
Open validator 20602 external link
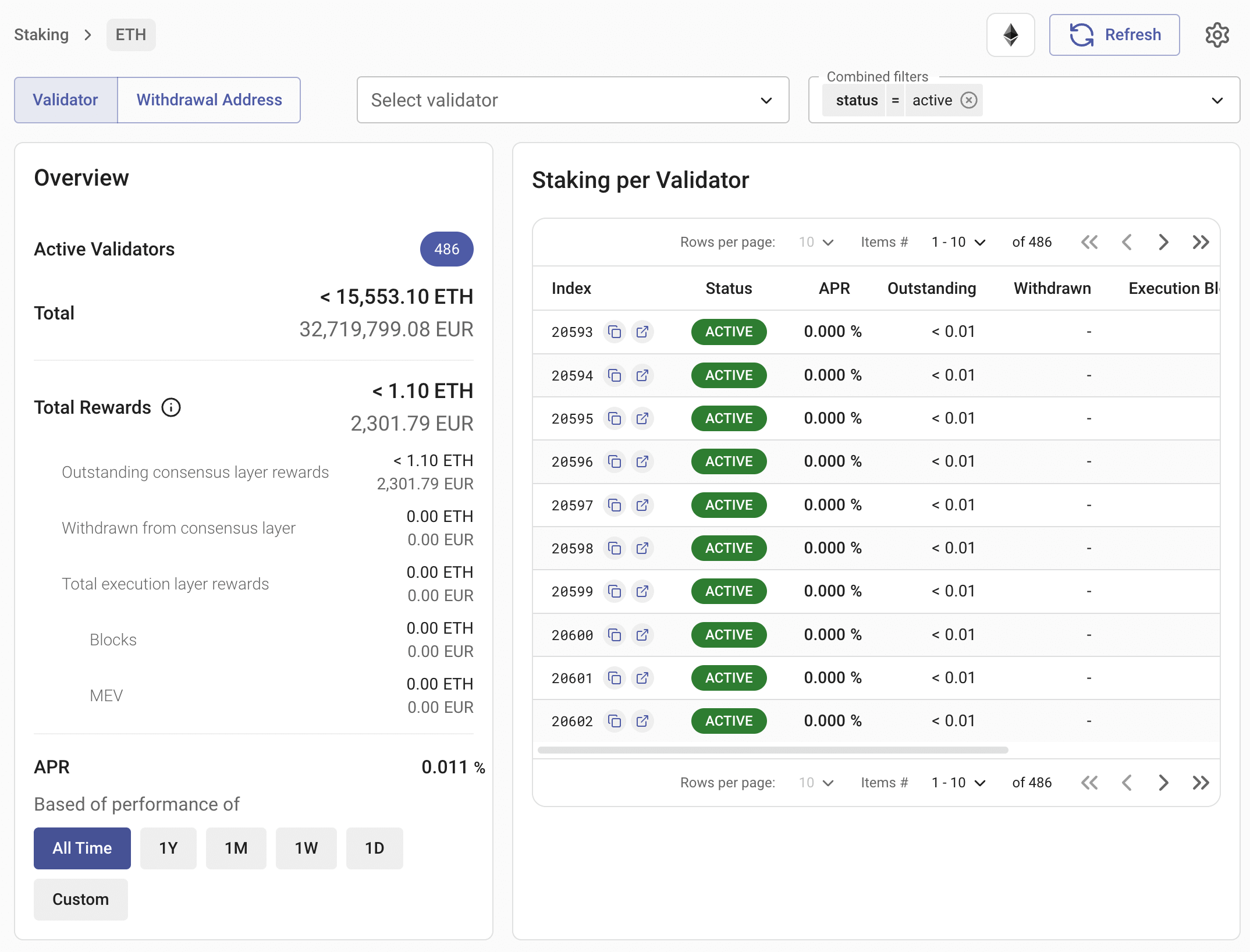(x=642, y=721)
